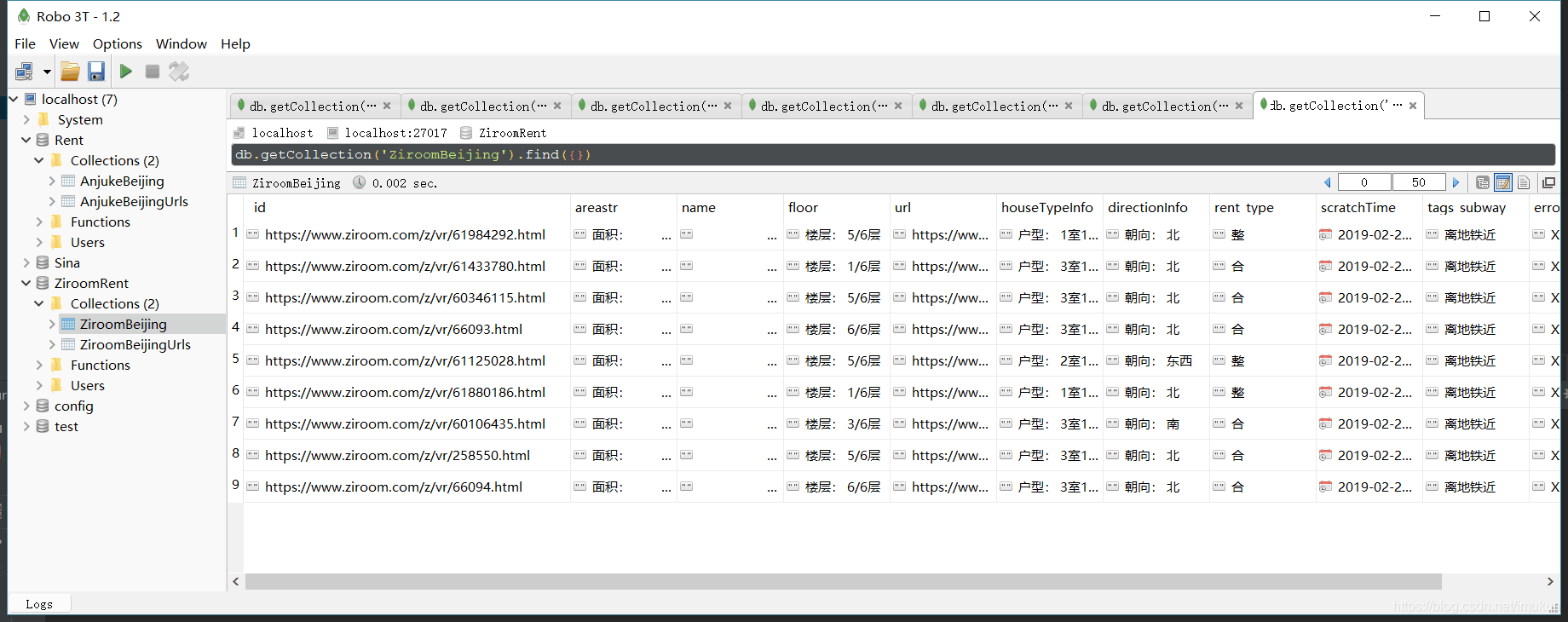Viewport: 1568px width, 622px height.
Task: Click the Open file folder icon
Action: (70, 72)
